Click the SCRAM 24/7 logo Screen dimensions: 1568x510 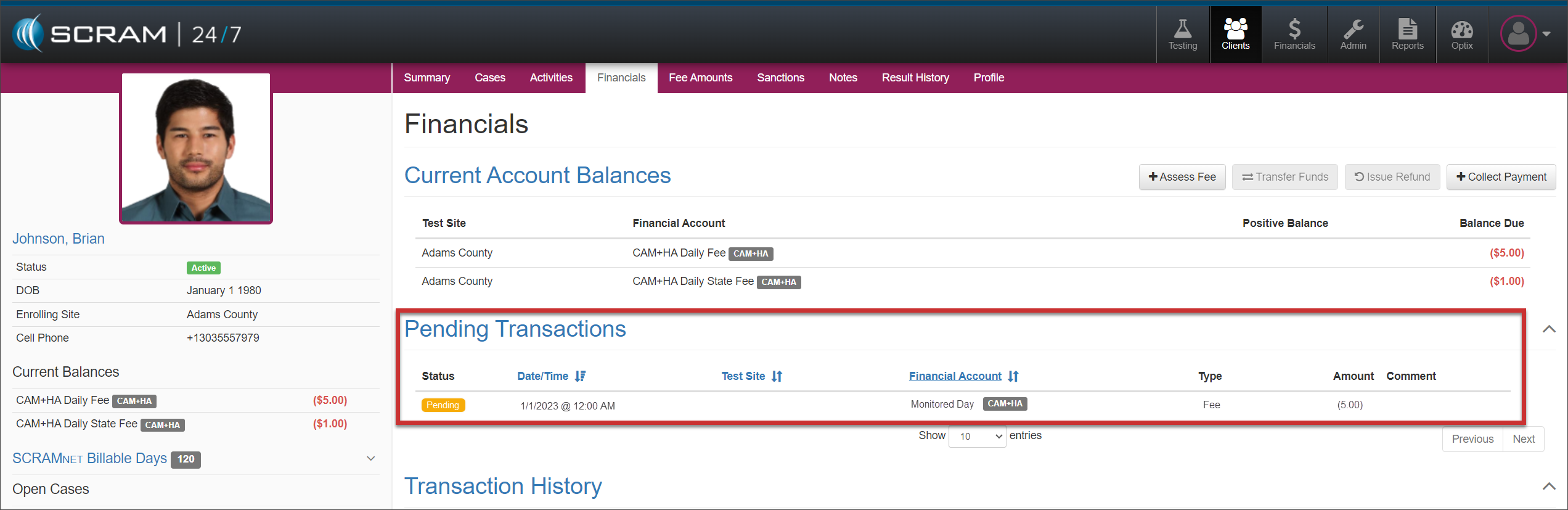127,34
